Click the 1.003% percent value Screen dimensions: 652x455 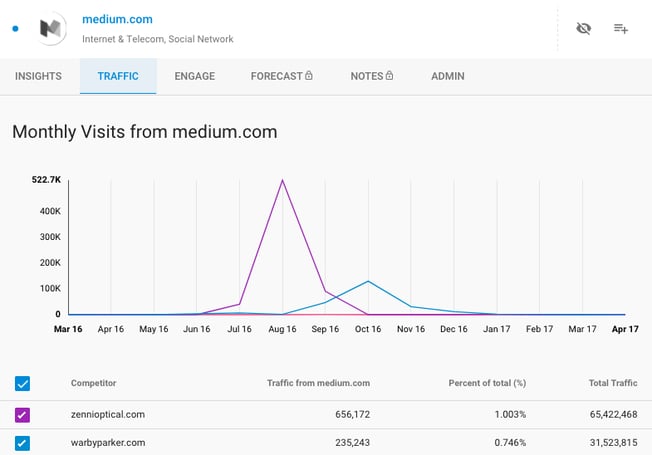point(510,414)
